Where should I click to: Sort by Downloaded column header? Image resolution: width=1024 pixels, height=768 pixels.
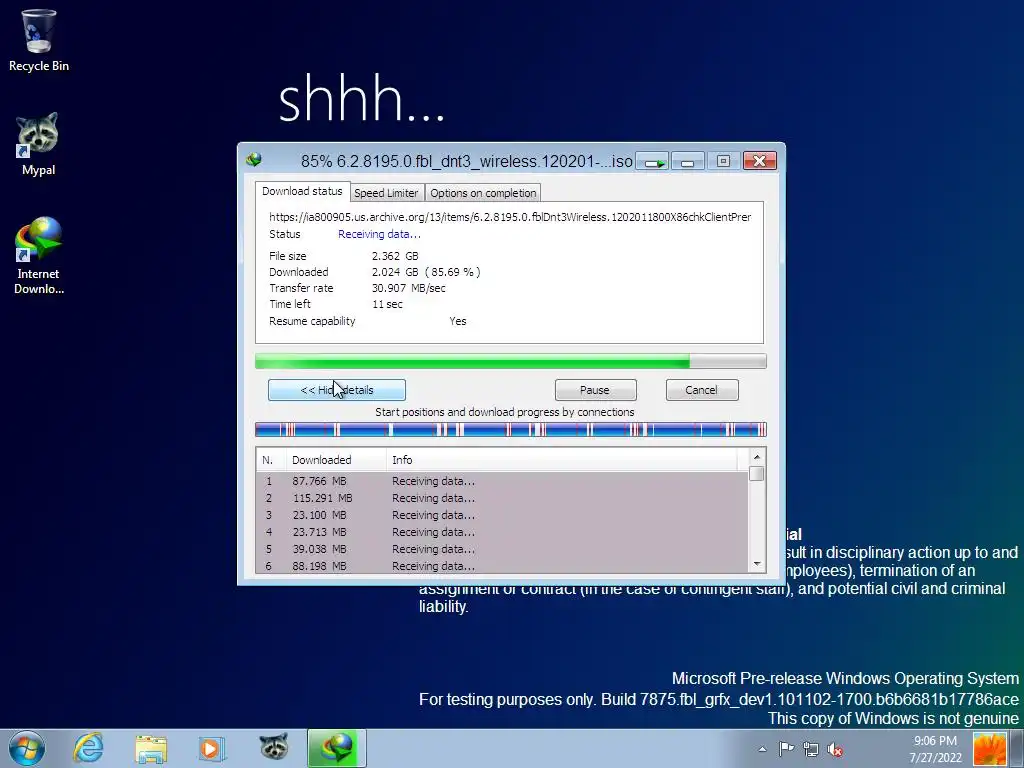(x=336, y=460)
